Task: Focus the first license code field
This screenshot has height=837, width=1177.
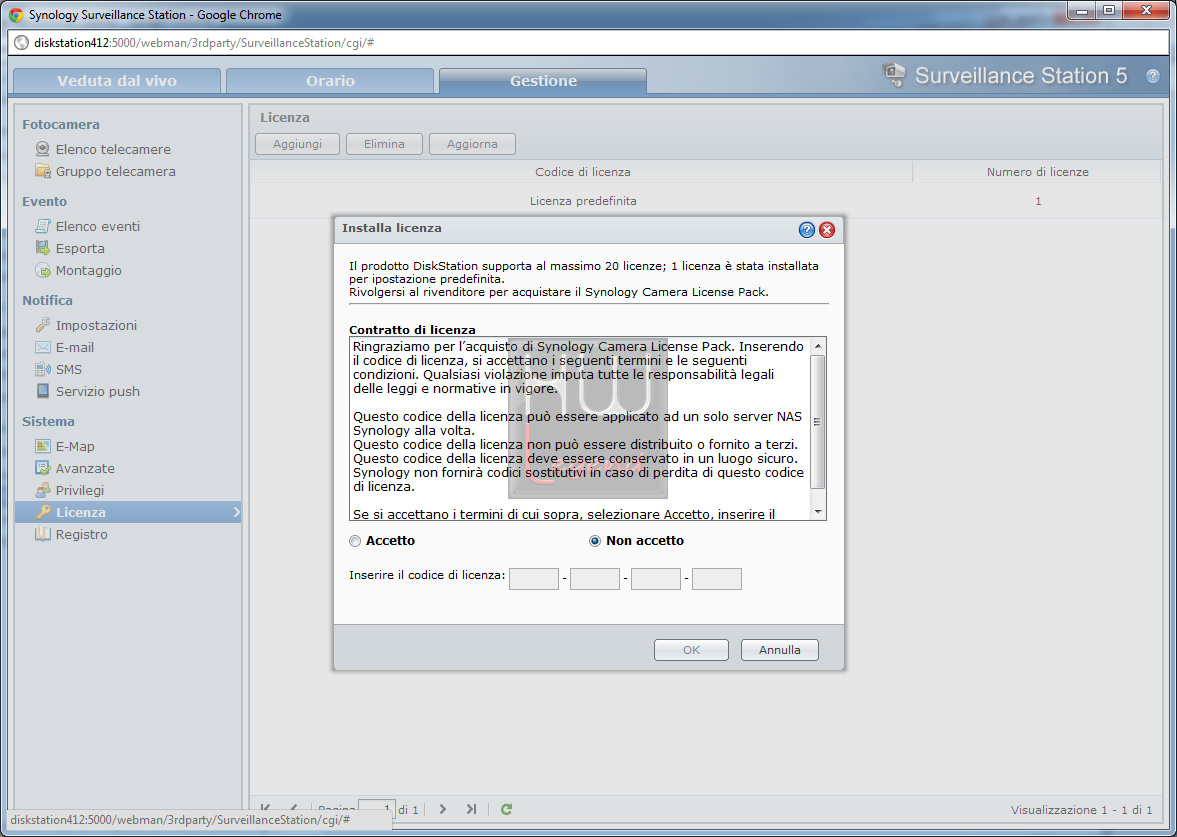Action: 534,579
